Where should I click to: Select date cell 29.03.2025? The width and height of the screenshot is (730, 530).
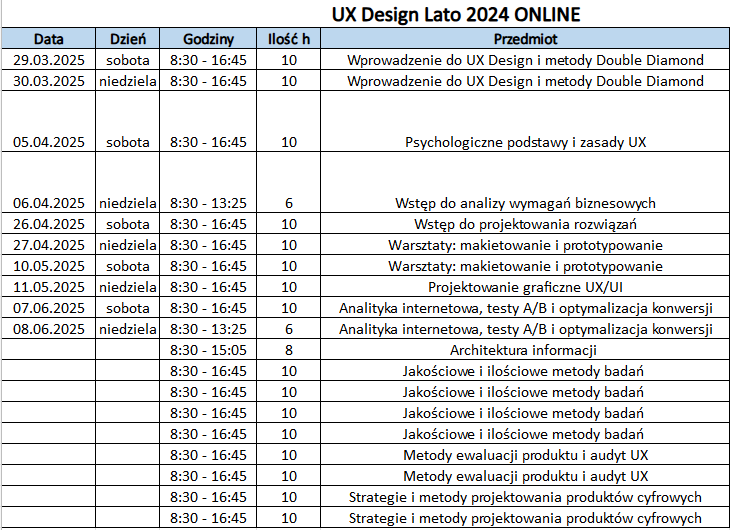[x=48, y=60]
